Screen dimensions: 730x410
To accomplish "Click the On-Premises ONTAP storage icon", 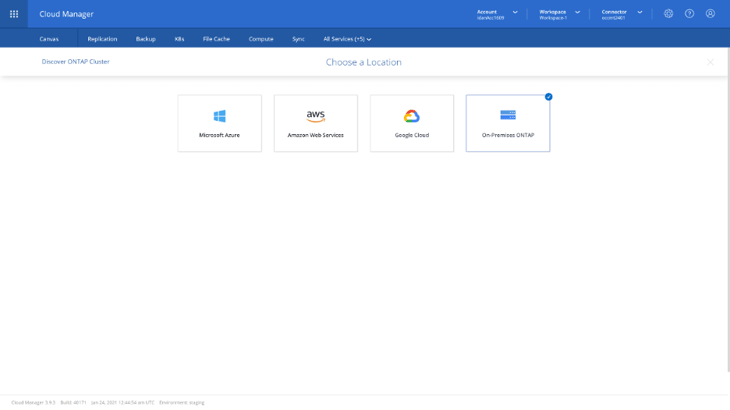I will [507, 116].
